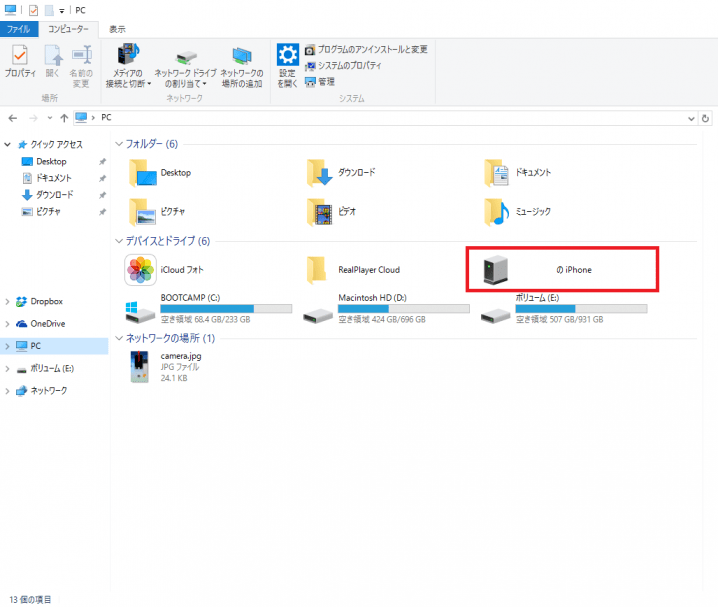This screenshot has height=607, width=718.
Task: Open メディアの接続と切断 media menu
Action: tap(128, 65)
